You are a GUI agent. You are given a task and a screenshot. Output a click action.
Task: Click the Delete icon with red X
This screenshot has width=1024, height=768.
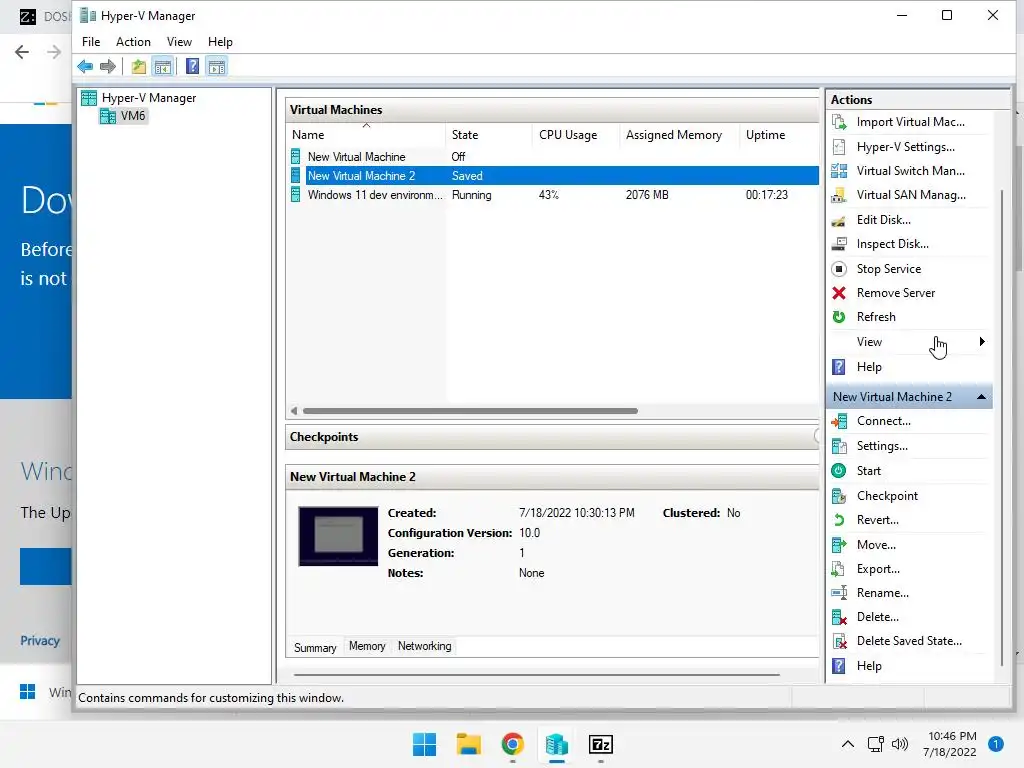pos(839,617)
